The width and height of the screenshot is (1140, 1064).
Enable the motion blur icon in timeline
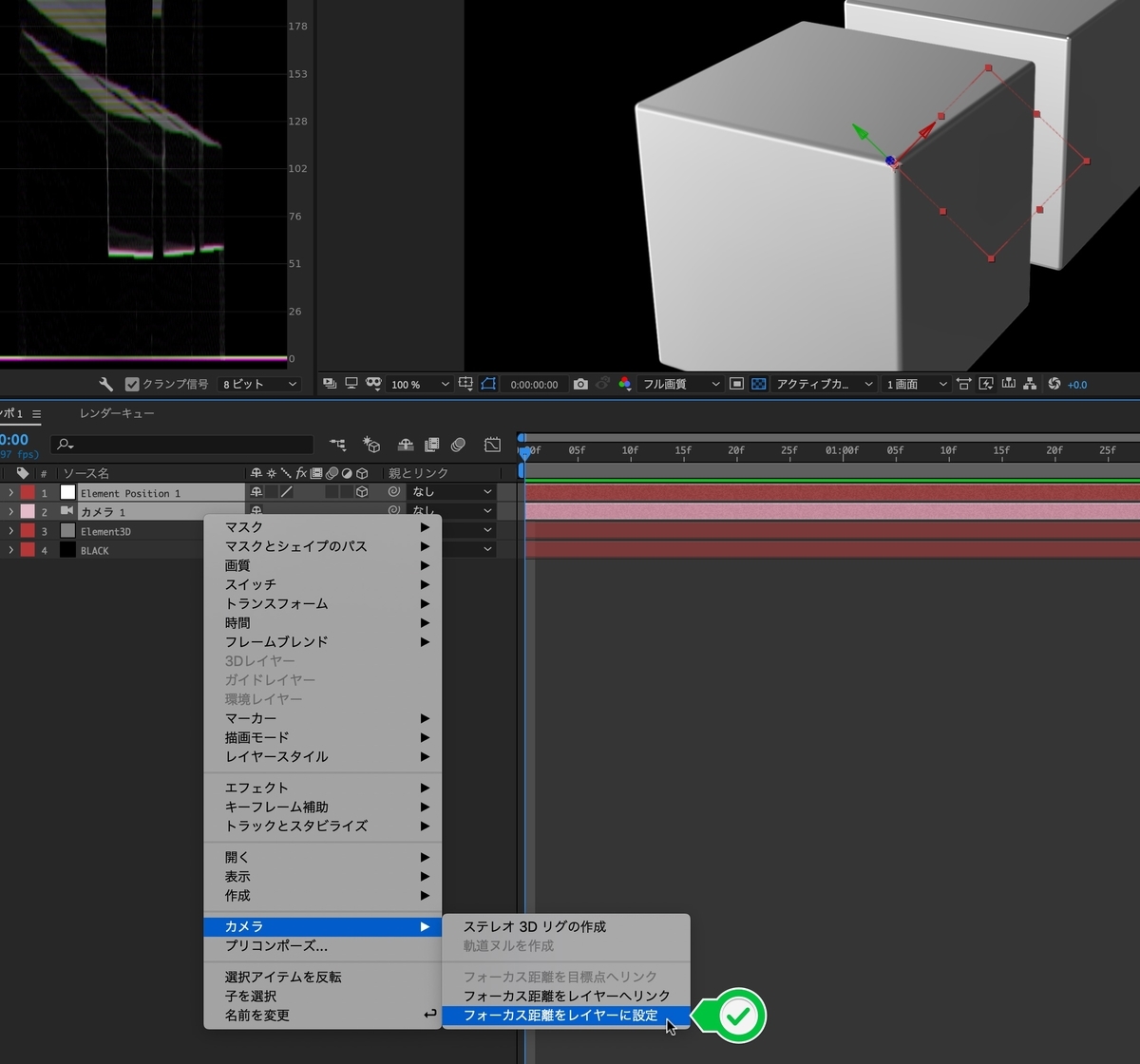coord(459,444)
